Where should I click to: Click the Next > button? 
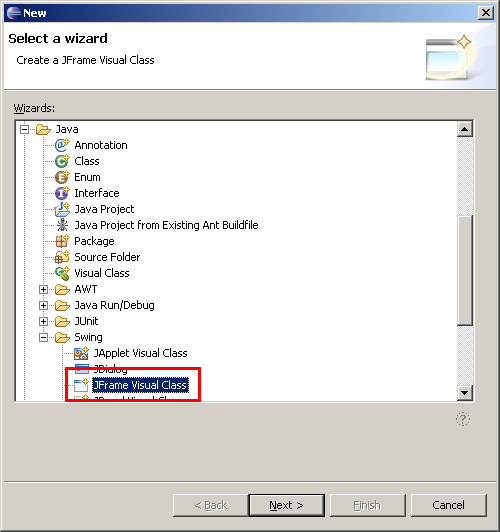[x=287, y=505]
